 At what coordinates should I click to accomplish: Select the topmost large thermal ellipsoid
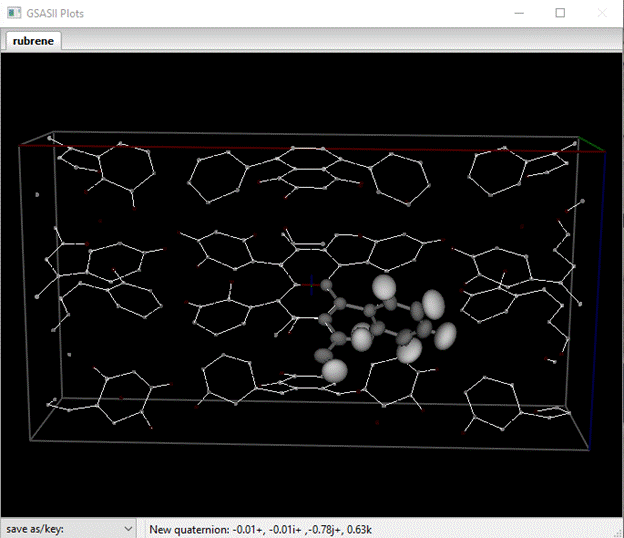click(386, 287)
